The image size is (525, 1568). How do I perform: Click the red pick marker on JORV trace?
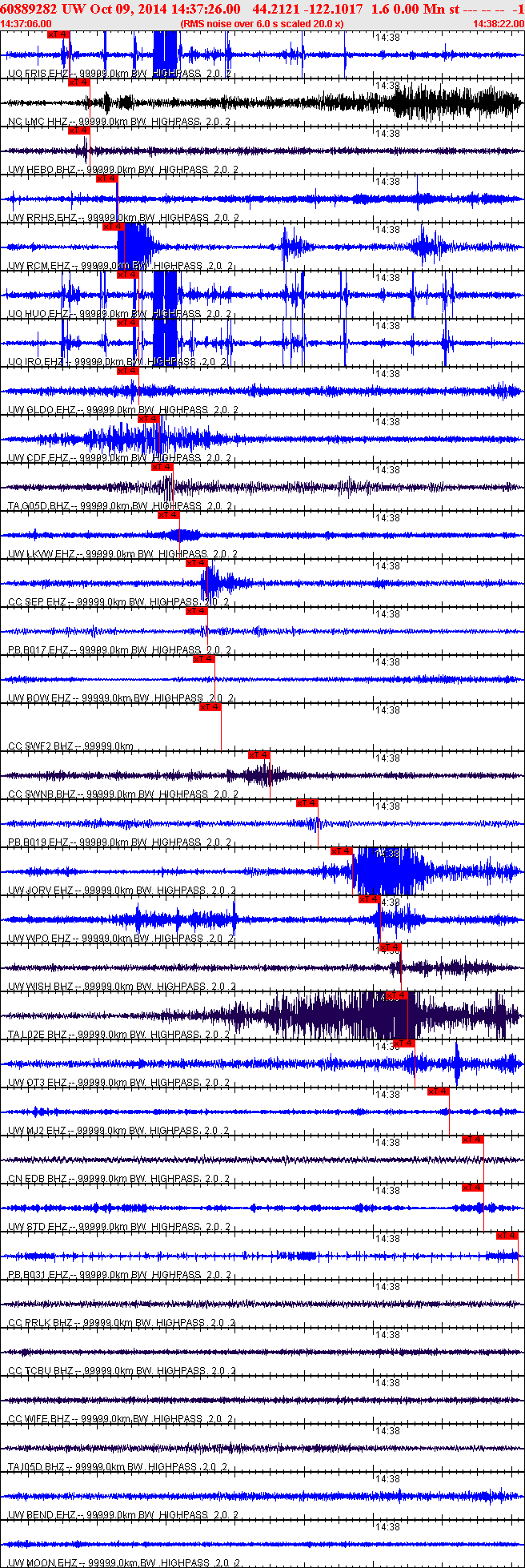342,851
